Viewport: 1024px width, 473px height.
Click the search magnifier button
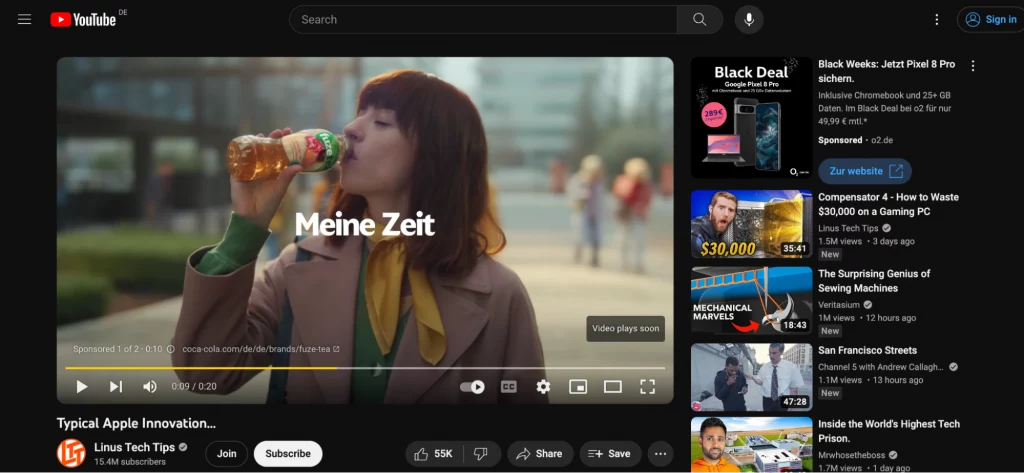tap(699, 20)
